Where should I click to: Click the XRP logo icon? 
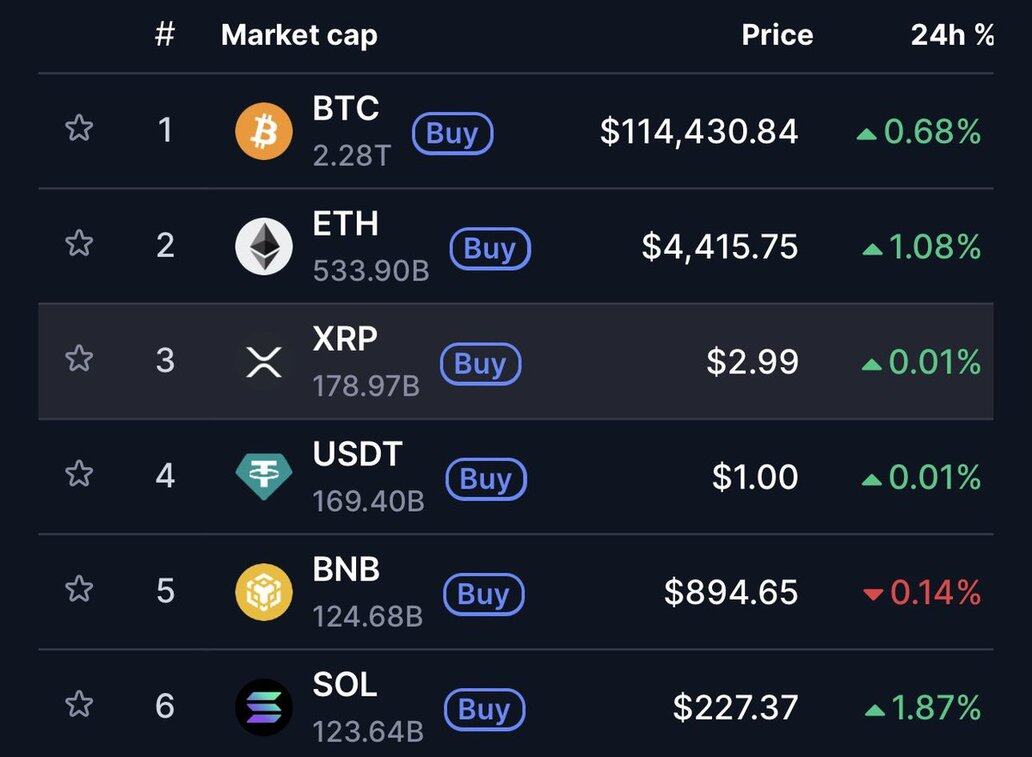(x=264, y=361)
